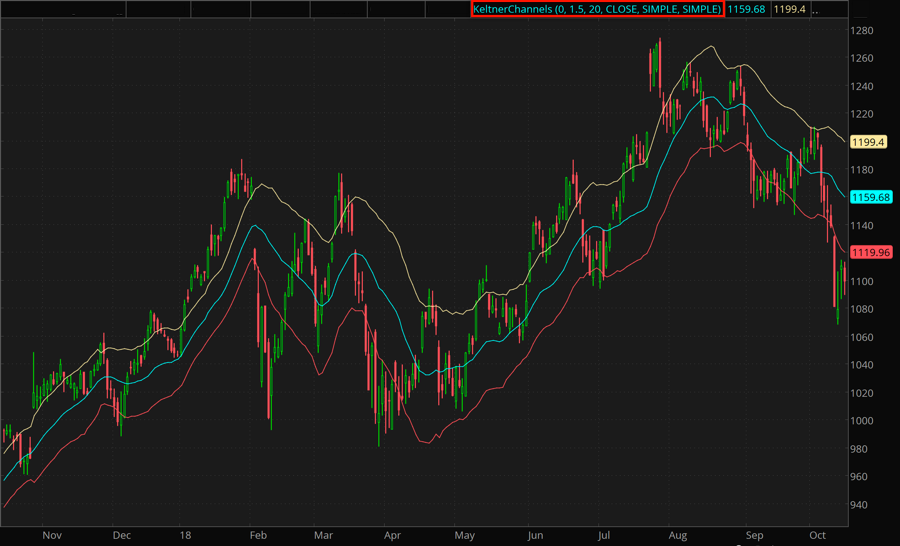The image size is (900, 546).
Task: Click the Oct label on time axis
Action: (817, 535)
